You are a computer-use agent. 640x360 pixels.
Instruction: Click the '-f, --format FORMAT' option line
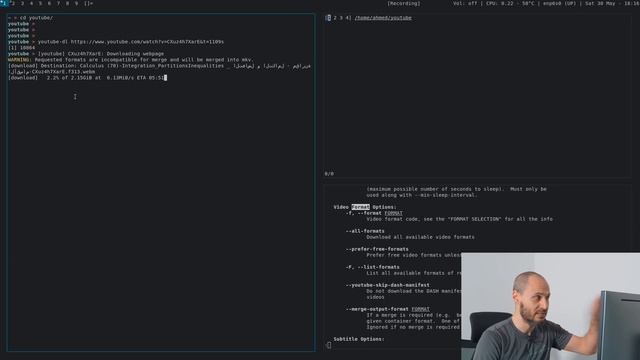coord(374,213)
